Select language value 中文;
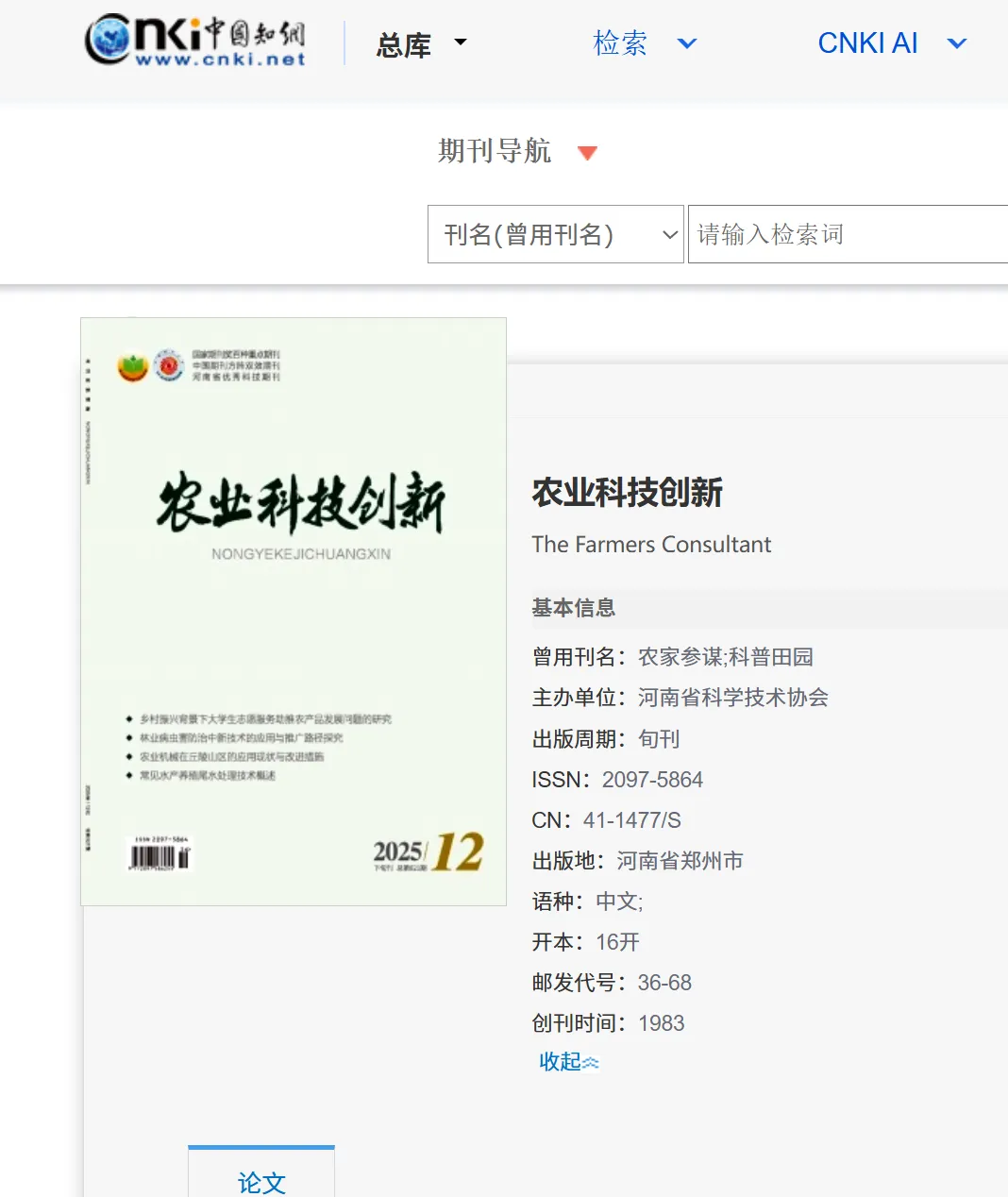 (x=620, y=902)
